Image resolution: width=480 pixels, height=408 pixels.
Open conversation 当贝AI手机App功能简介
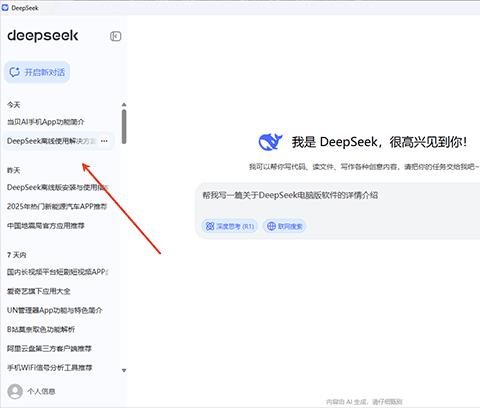[45, 122]
